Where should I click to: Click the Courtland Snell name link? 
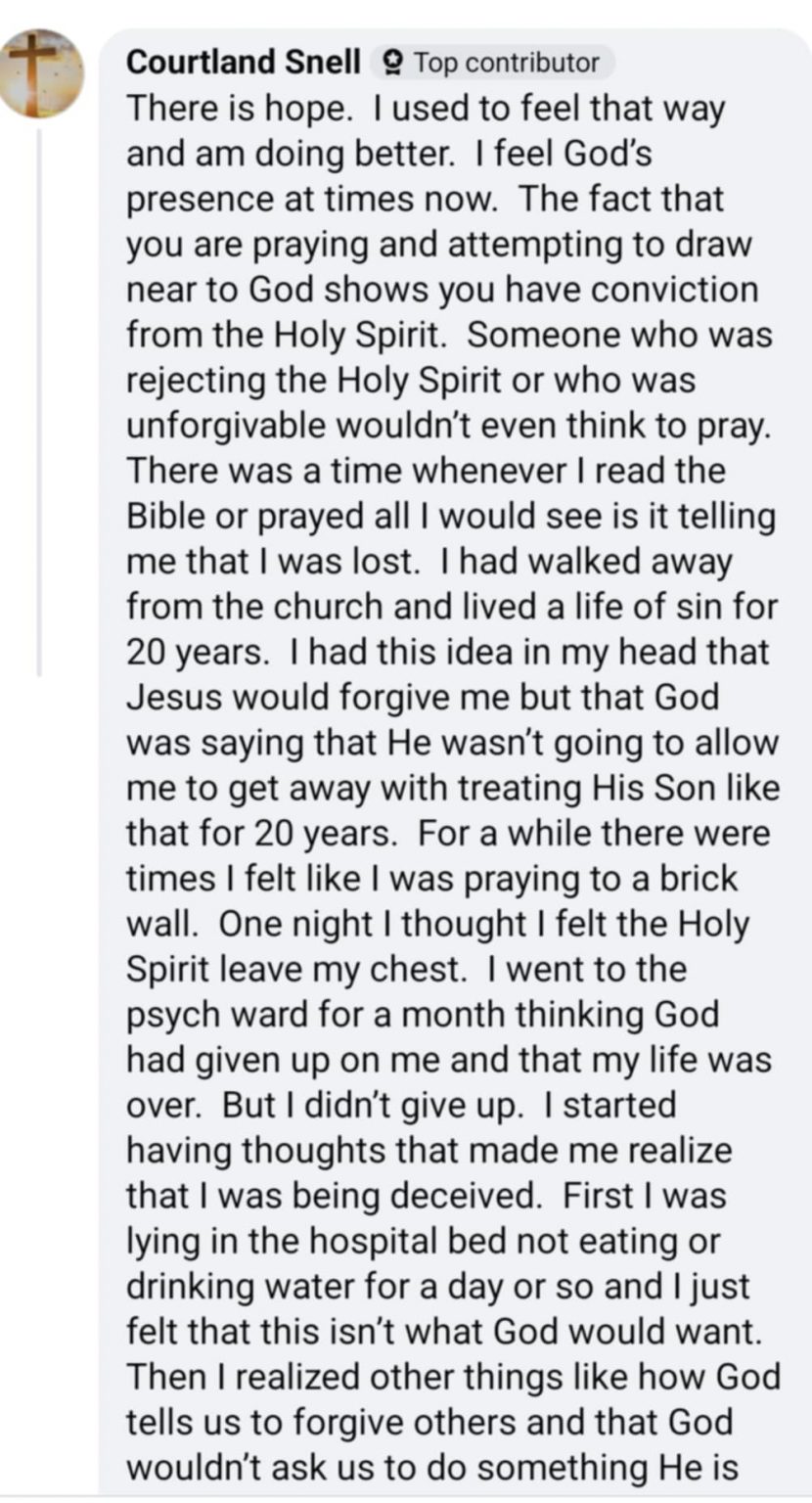coord(244,63)
